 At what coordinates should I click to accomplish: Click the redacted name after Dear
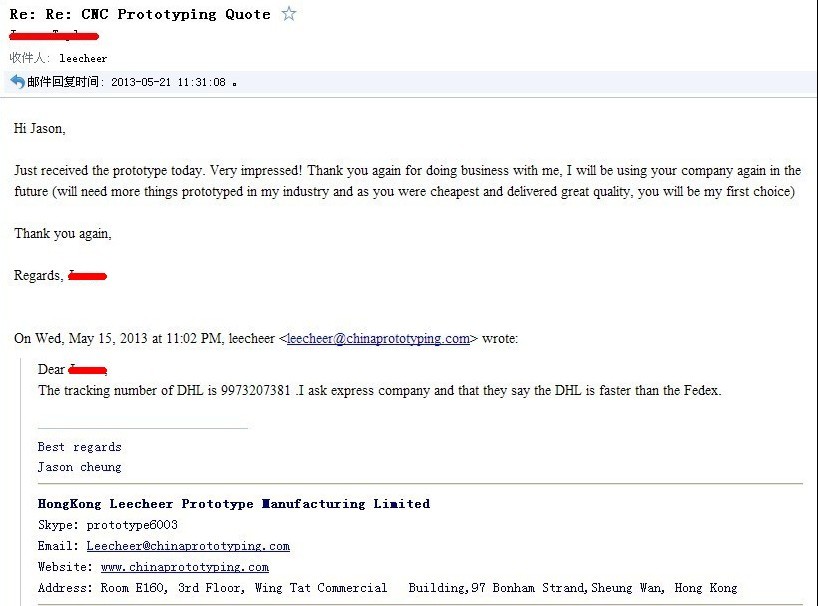point(88,370)
